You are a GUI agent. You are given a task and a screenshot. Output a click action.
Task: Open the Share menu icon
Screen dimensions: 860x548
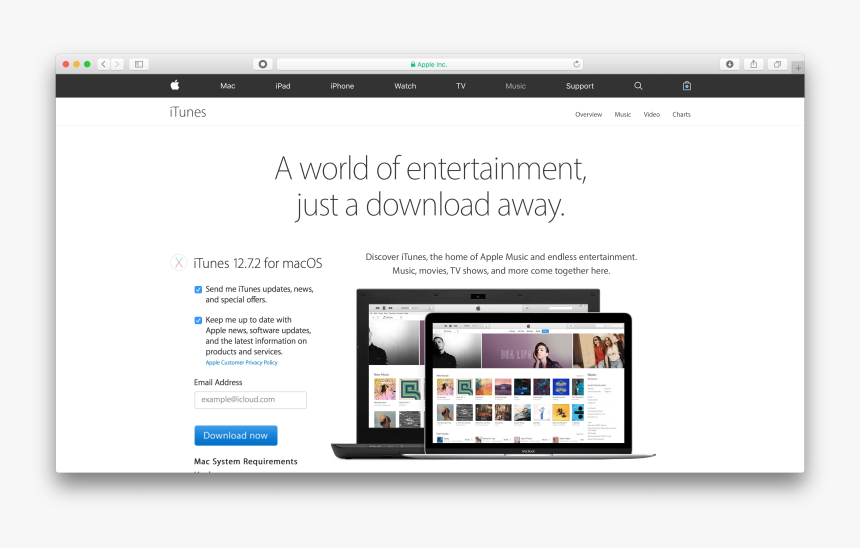[x=754, y=64]
